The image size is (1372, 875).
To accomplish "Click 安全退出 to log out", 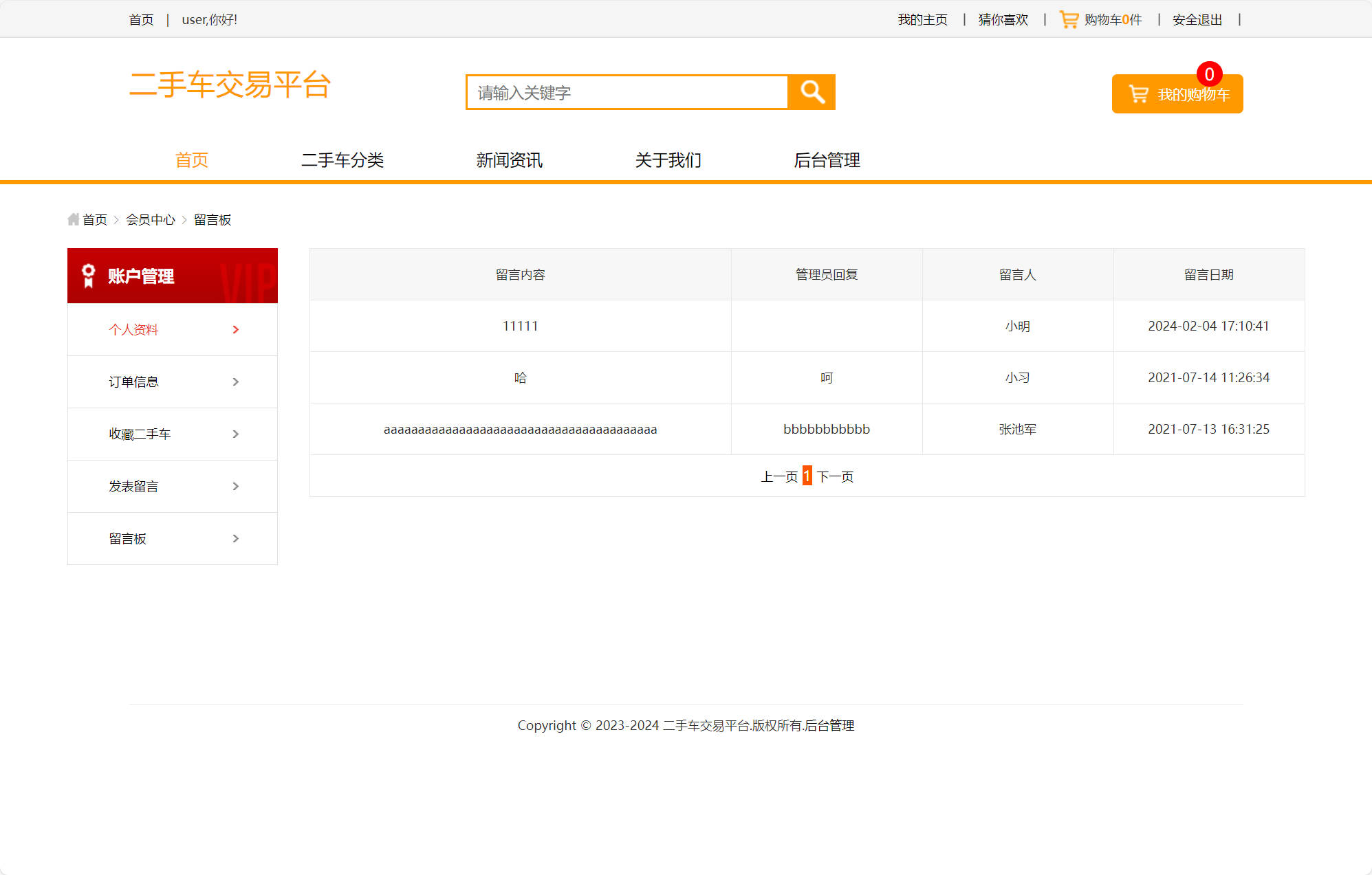I will coord(1197,19).
